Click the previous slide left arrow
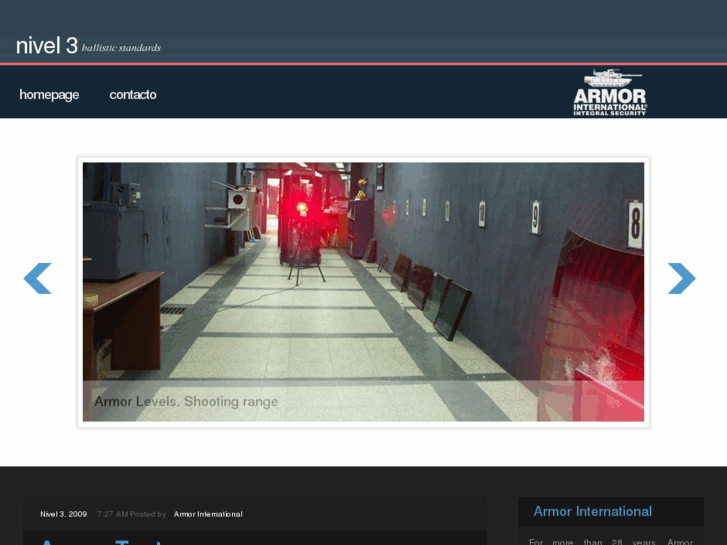Viewport: 727px width, 545px height. (x=38, y=278)
